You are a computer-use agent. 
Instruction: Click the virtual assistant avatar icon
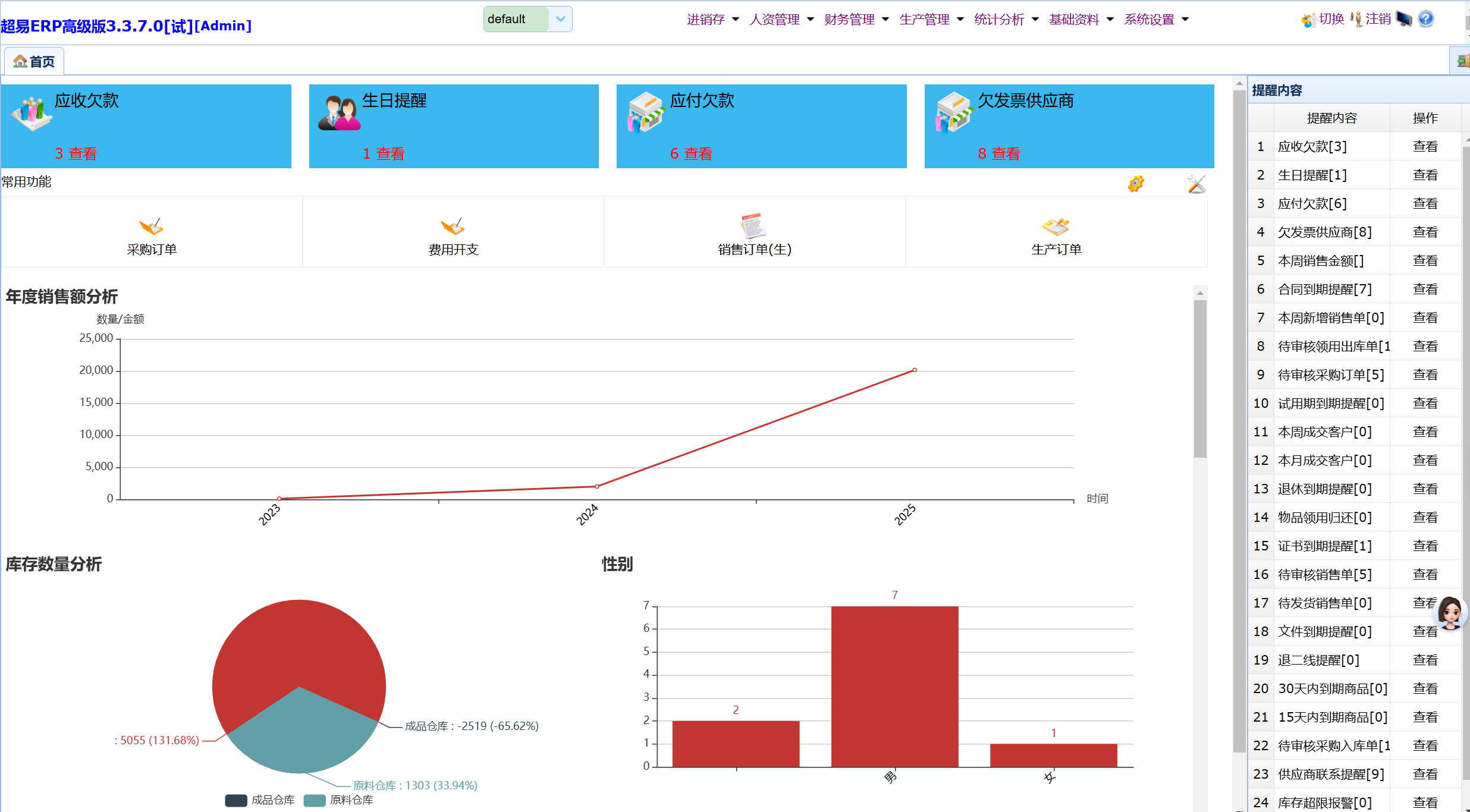1450,613
